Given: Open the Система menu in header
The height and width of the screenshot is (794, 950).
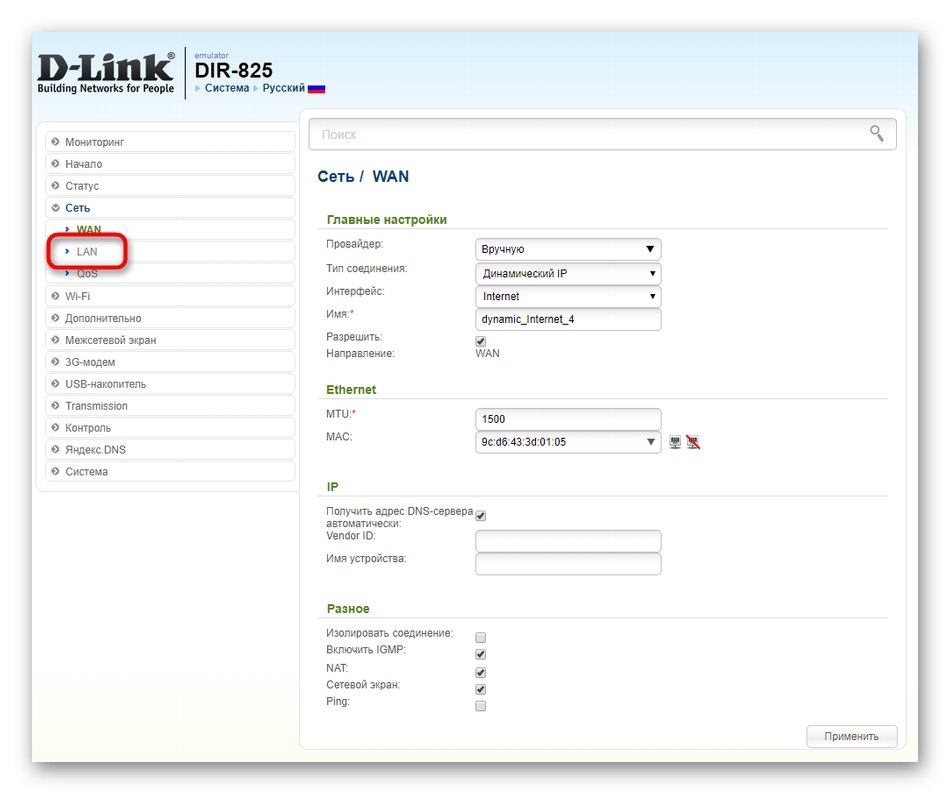Looking at the screenshot, I should 227,88.
